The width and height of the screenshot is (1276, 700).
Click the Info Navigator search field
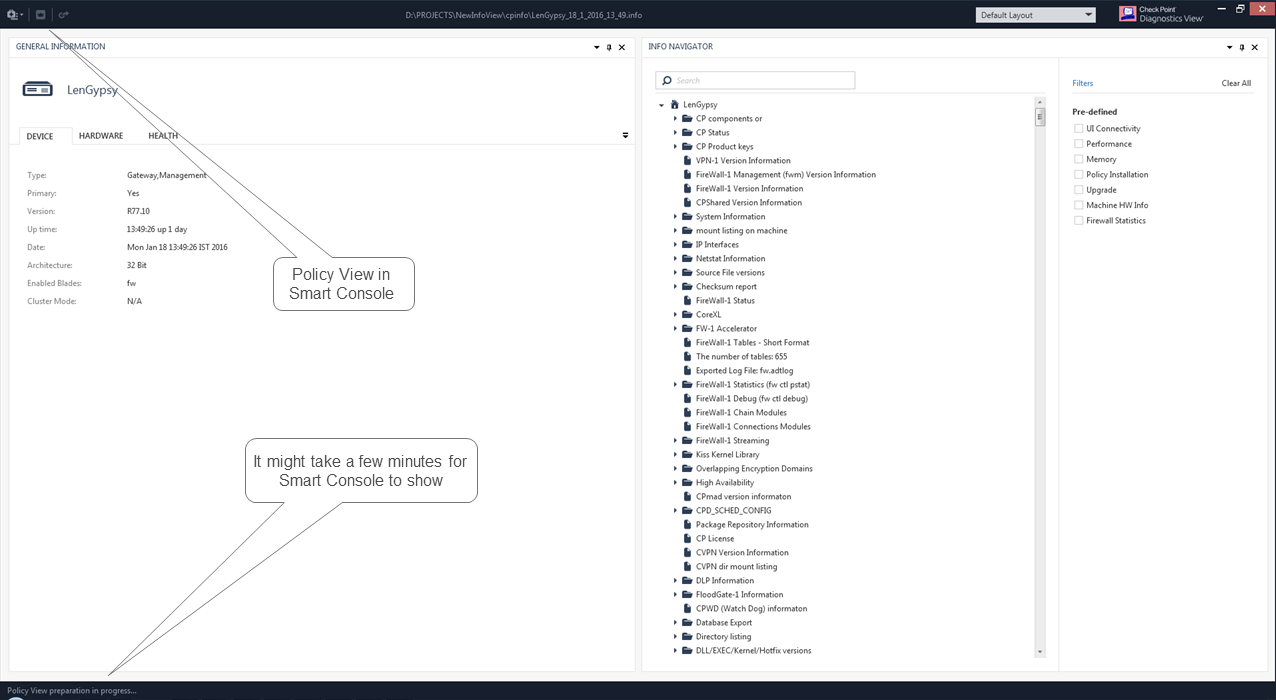pos(755,81)
